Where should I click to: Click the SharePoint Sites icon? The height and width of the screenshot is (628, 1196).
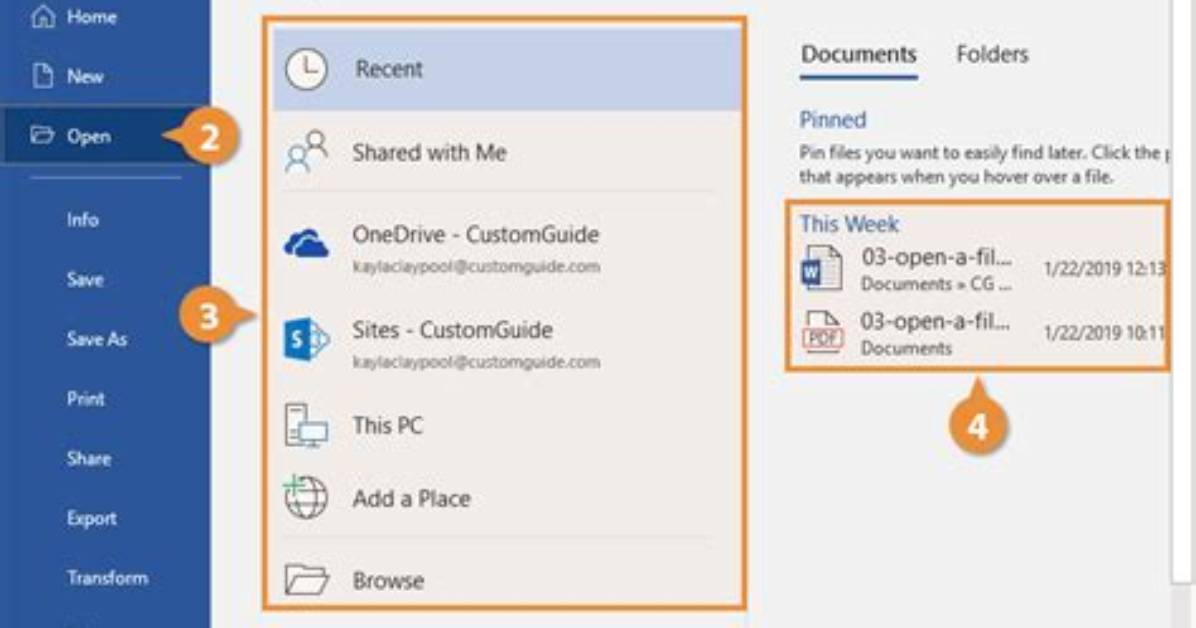[x=307, y=340]
